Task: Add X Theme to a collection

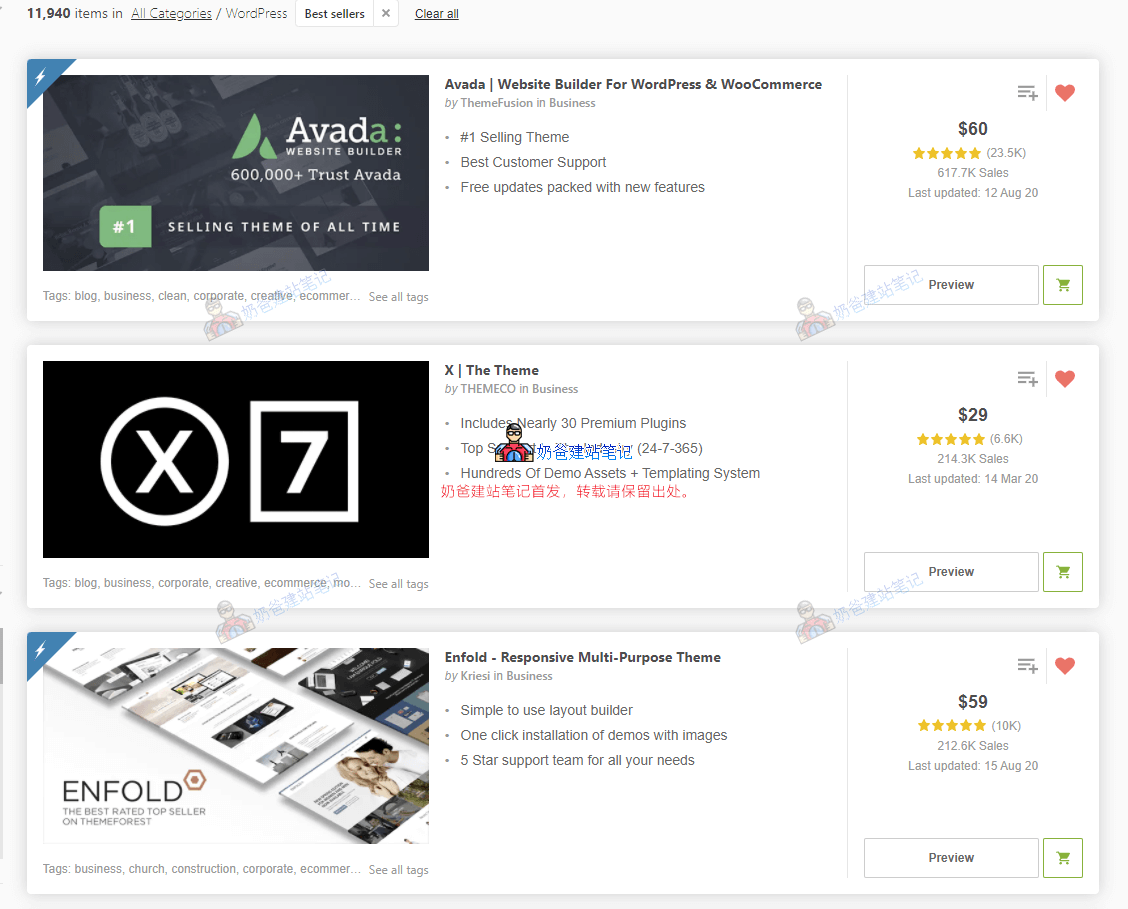Action: click(x=1027, y=379)
